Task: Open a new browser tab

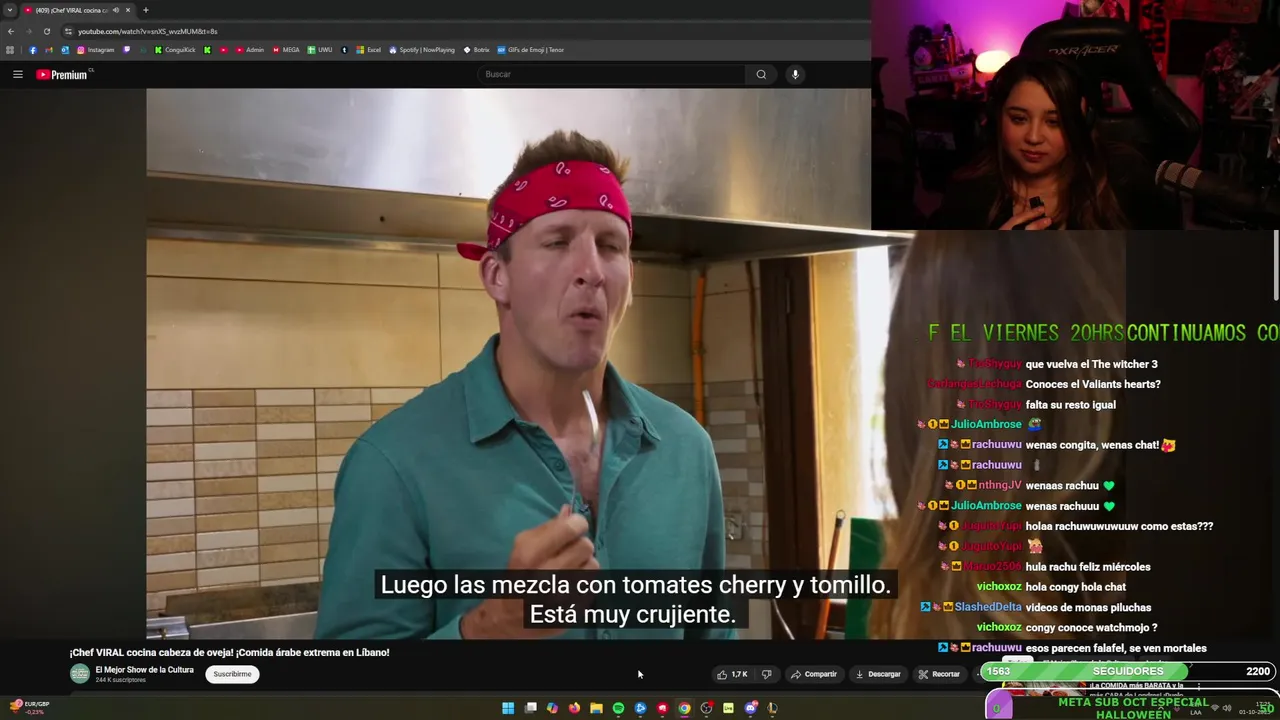Action: tap(146, 10)
